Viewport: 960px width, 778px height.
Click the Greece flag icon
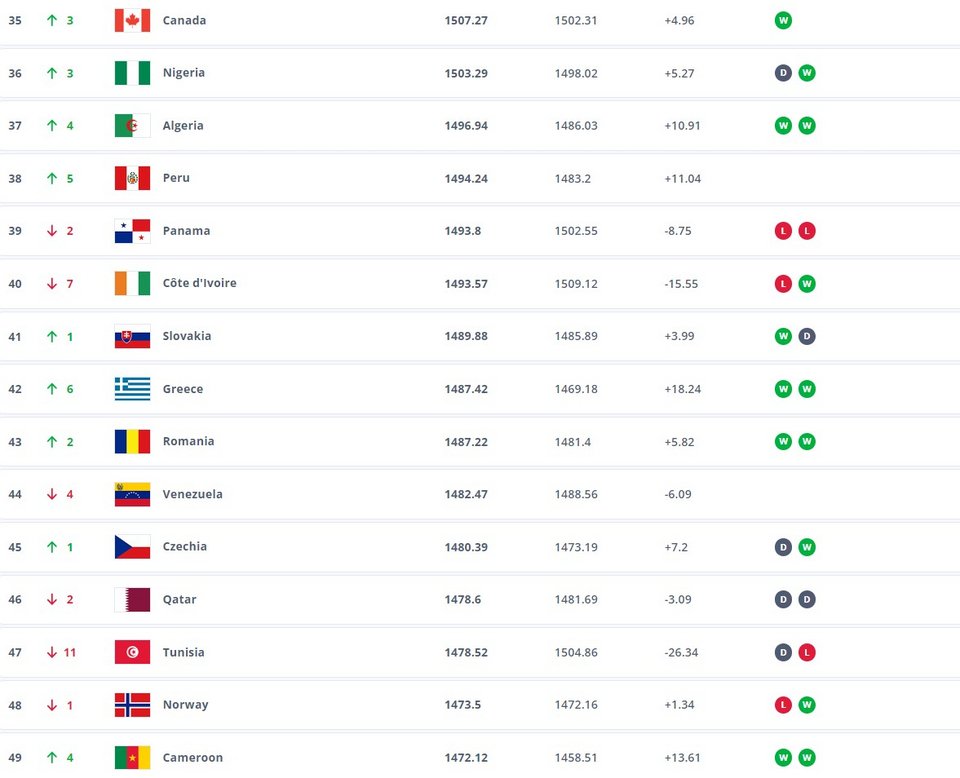[132, 389]
